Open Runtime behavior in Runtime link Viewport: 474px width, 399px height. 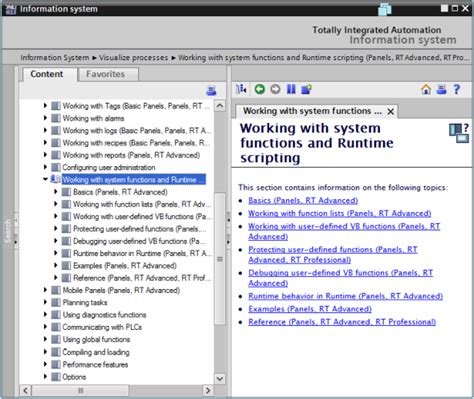345,296
